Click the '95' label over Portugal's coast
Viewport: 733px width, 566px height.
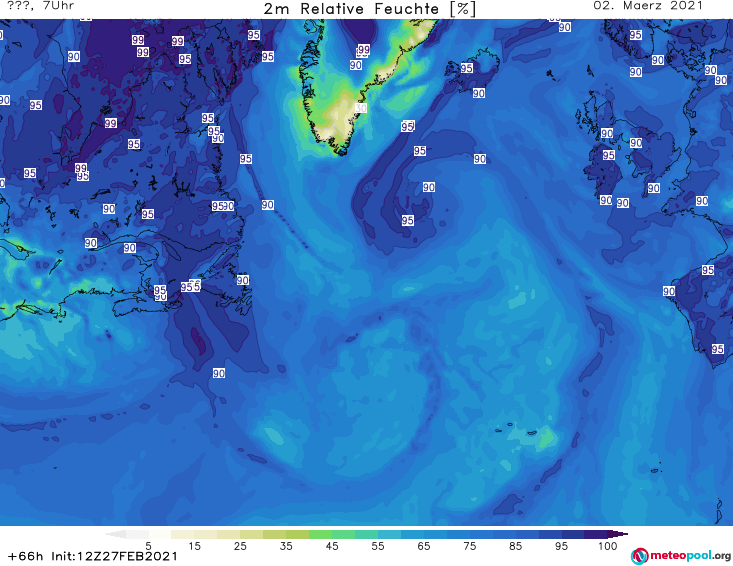tap(718, 349)
